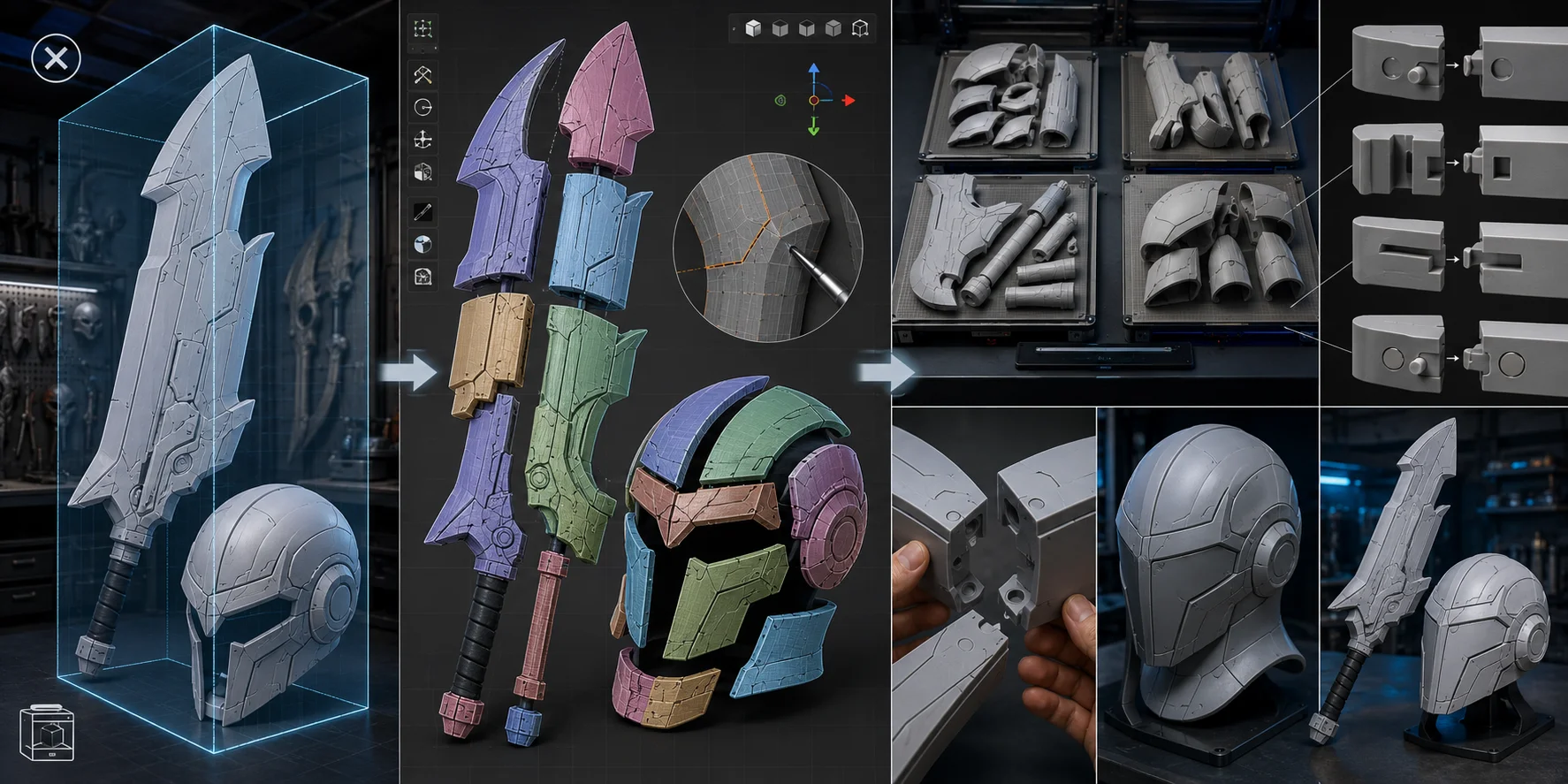The height and width of the screenshot is (784, 1568).
Task: Open the mesh repair tool at toolbar bottom
Action: pos(422,277)
